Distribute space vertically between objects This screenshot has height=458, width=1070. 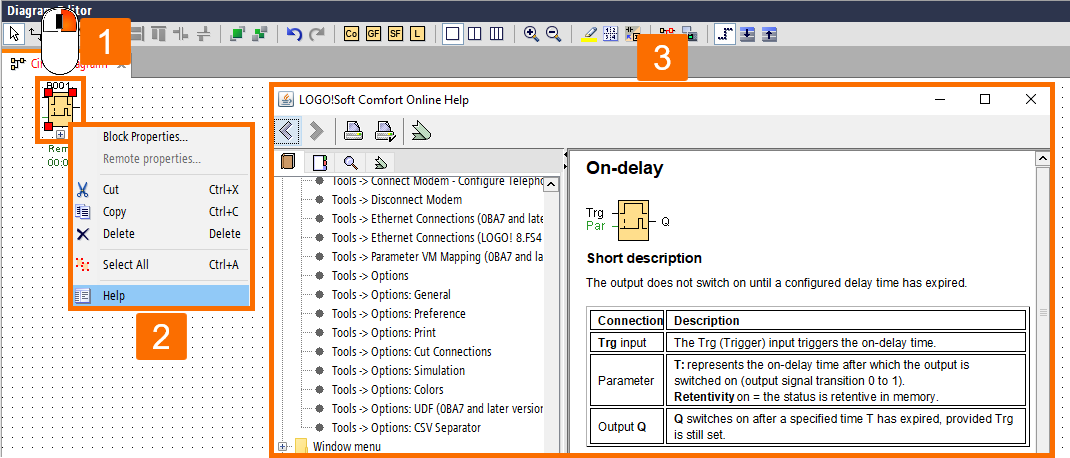coord(203,33)
